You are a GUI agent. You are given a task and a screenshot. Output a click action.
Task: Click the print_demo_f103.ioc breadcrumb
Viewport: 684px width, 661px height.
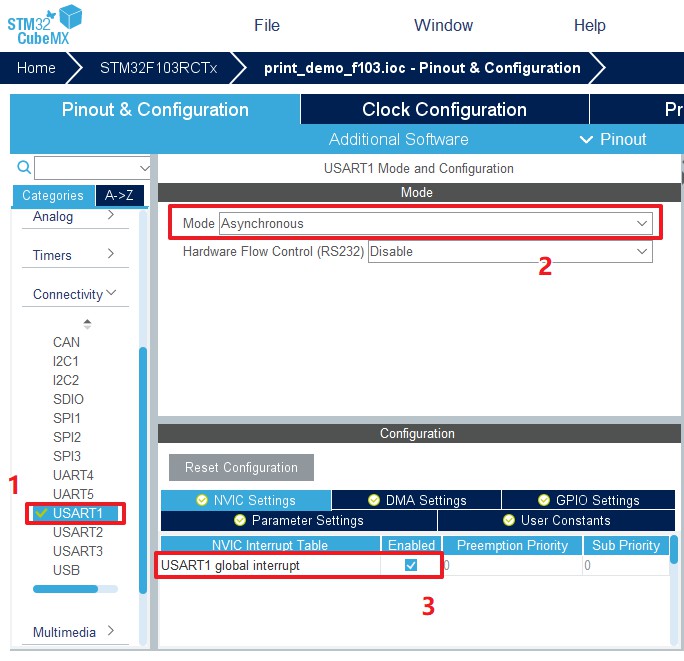point(422,68)
